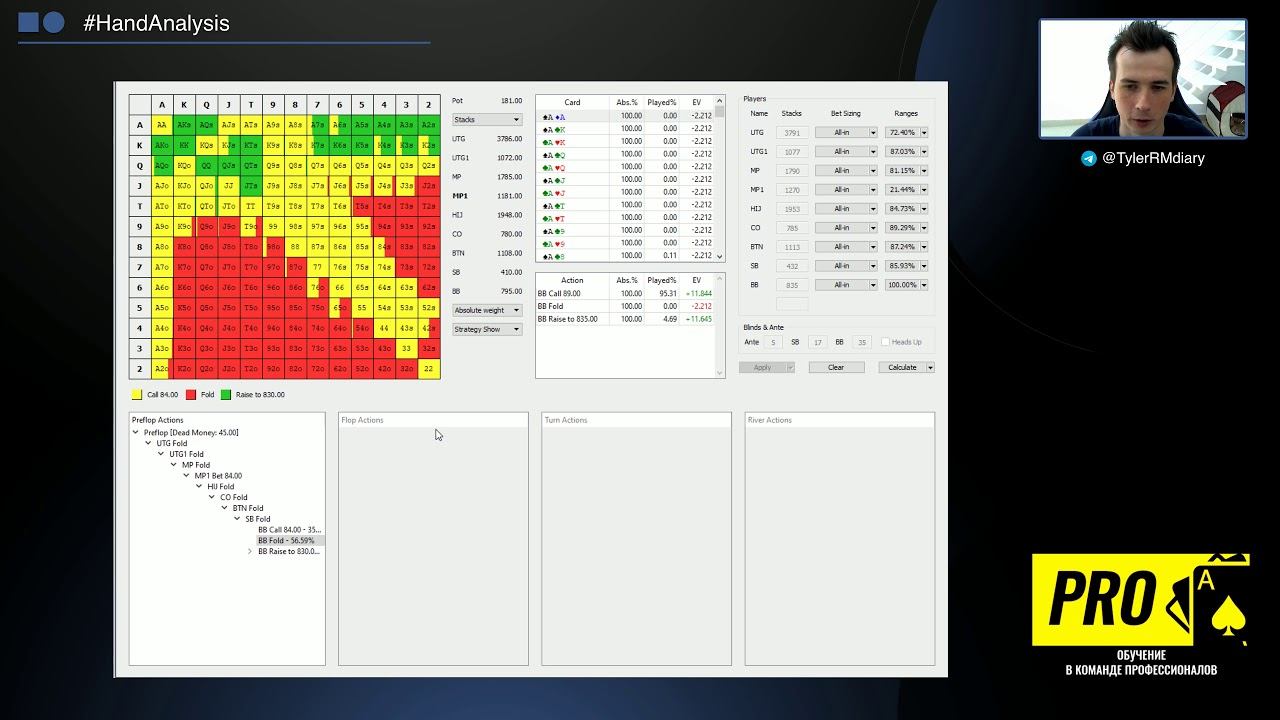Select the BB Call 89.00 action row

[626, 294]
